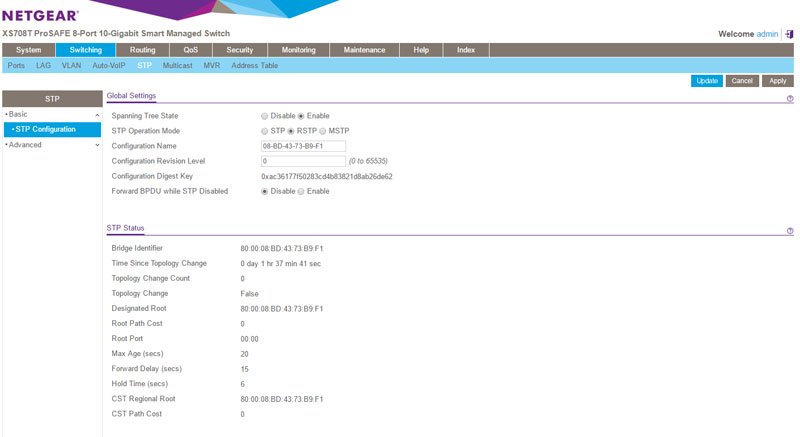Open help icon for STP Status section
The width and height of the screenshot is (800, 437).
point(790,231)
